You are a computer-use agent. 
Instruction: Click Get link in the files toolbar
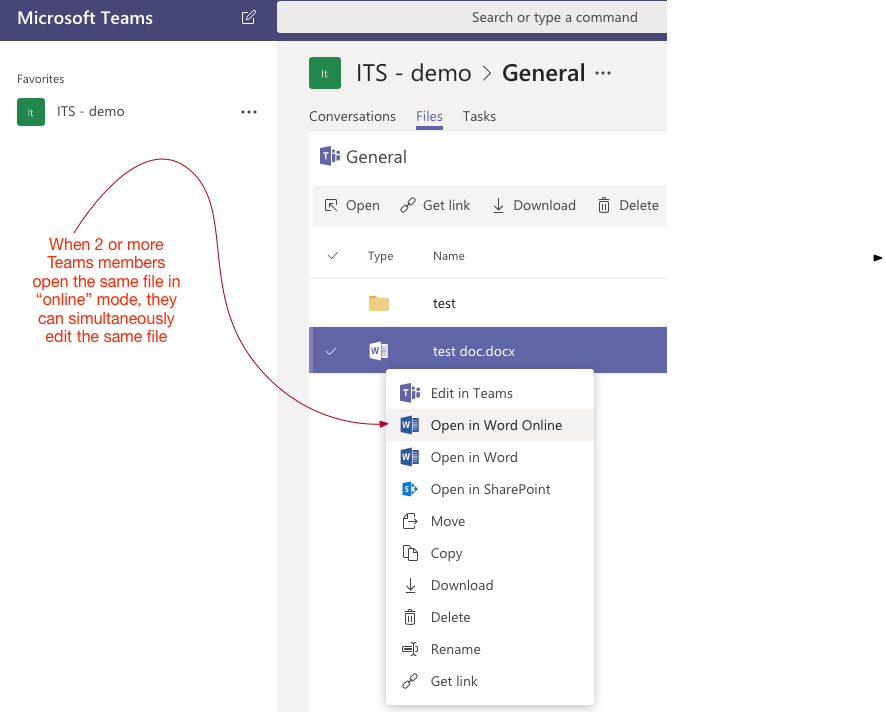[x=435, y=205]
